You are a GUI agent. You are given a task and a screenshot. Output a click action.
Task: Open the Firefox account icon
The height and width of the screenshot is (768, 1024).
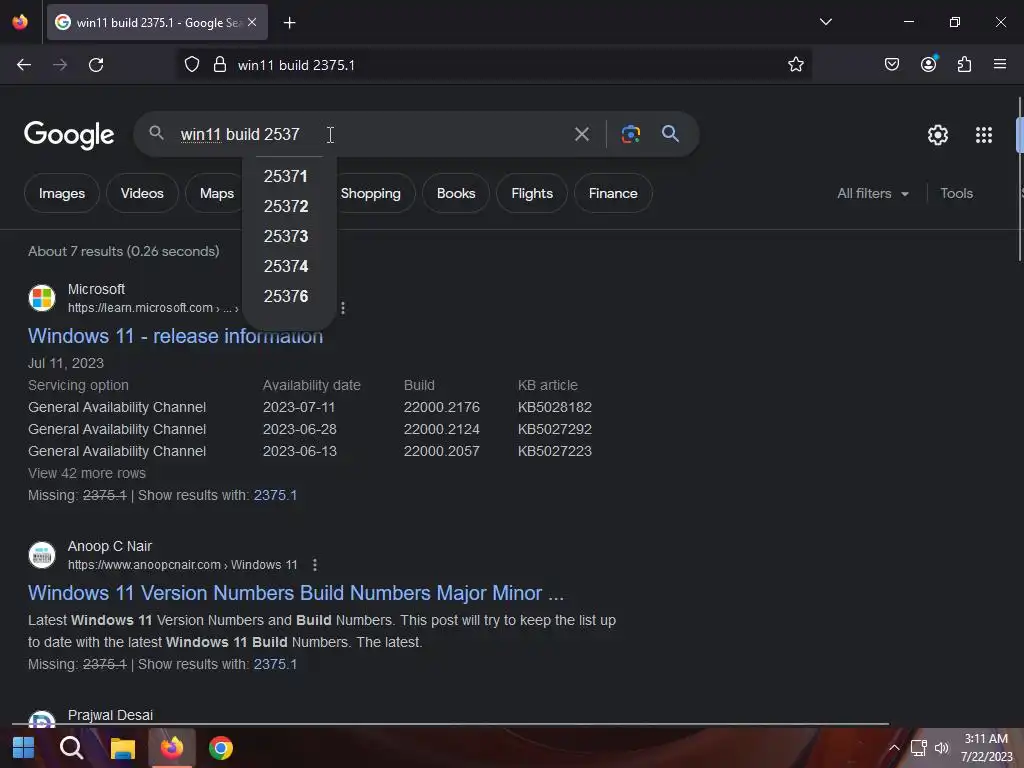click(928, 64)
